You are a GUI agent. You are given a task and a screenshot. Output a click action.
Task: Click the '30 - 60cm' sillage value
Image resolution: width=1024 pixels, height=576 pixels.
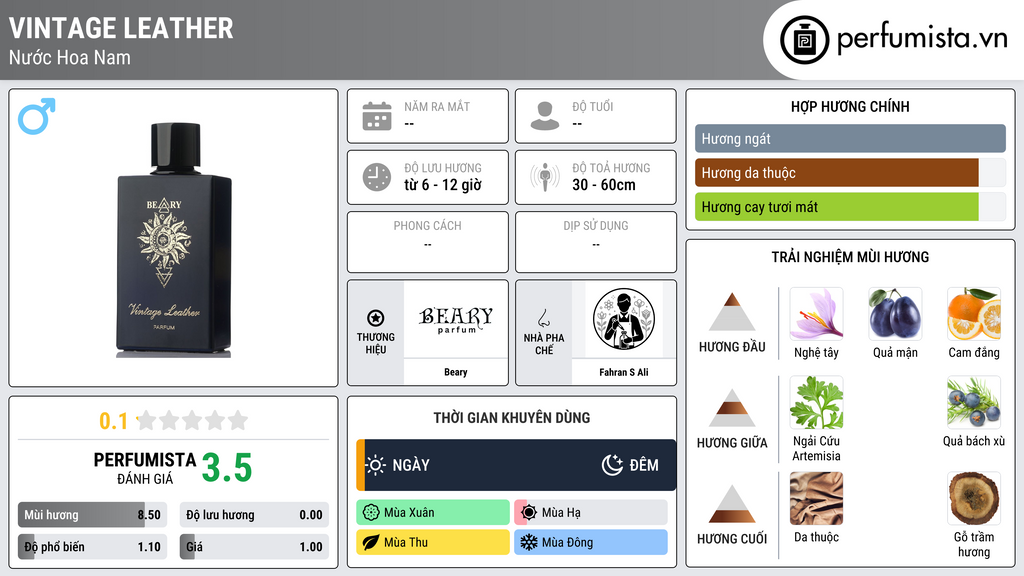604,185
